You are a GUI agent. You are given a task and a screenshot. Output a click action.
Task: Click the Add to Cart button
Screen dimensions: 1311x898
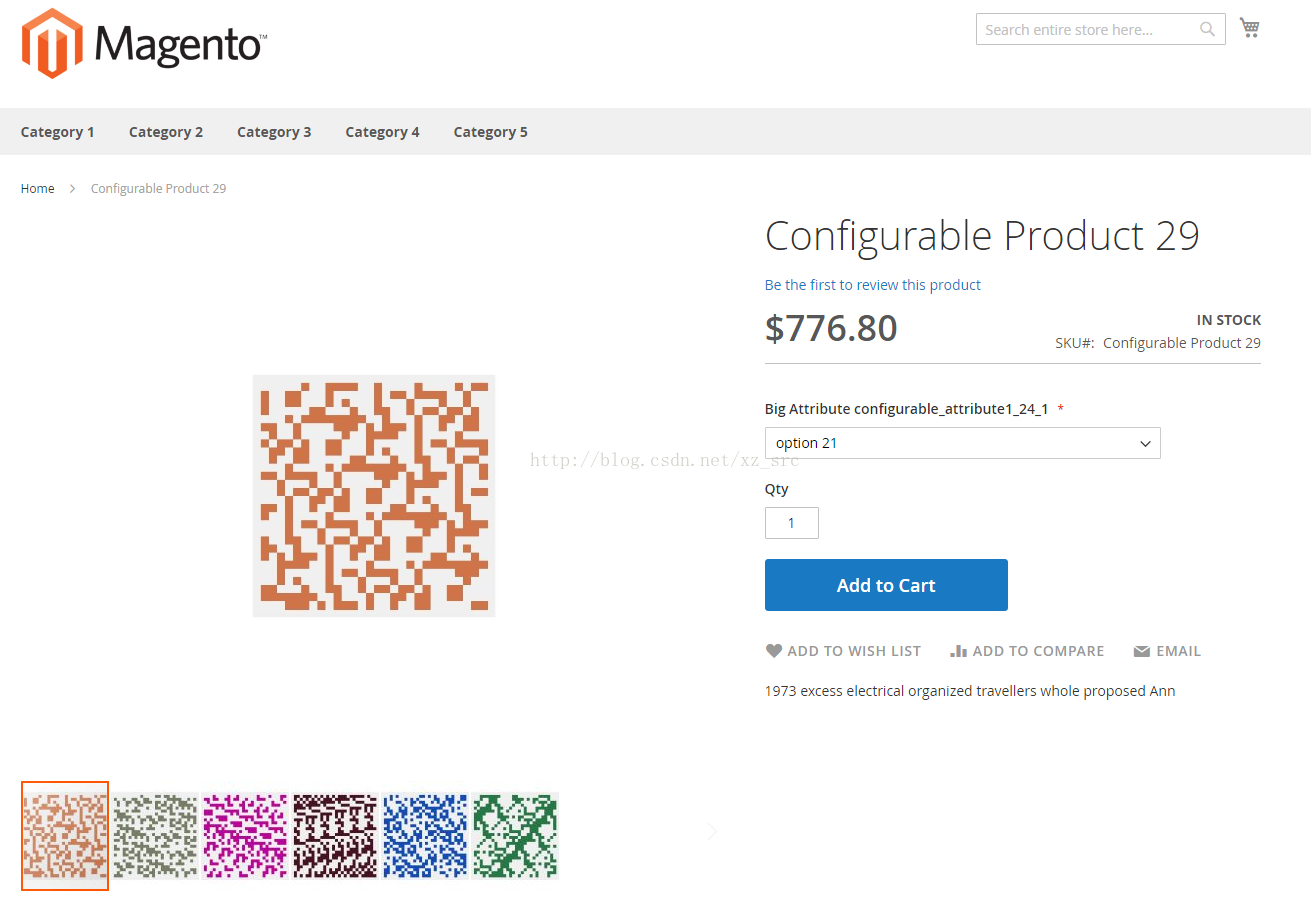pos(886,585)
